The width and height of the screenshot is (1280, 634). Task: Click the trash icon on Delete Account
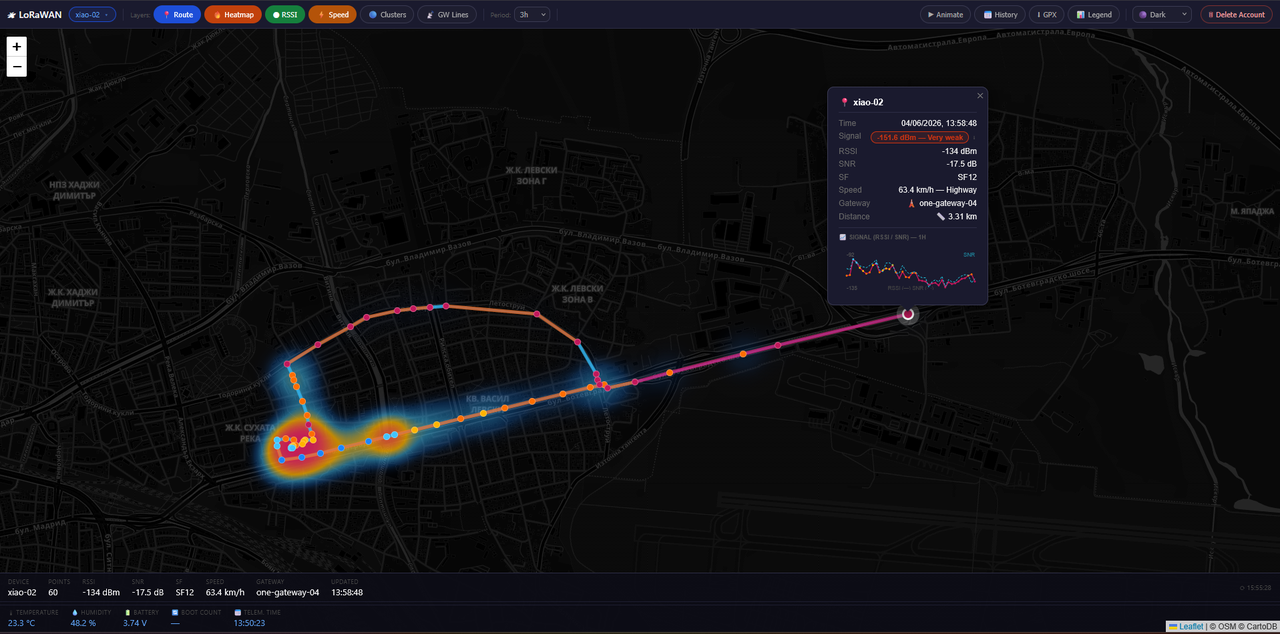click(x=1211, y=15)
